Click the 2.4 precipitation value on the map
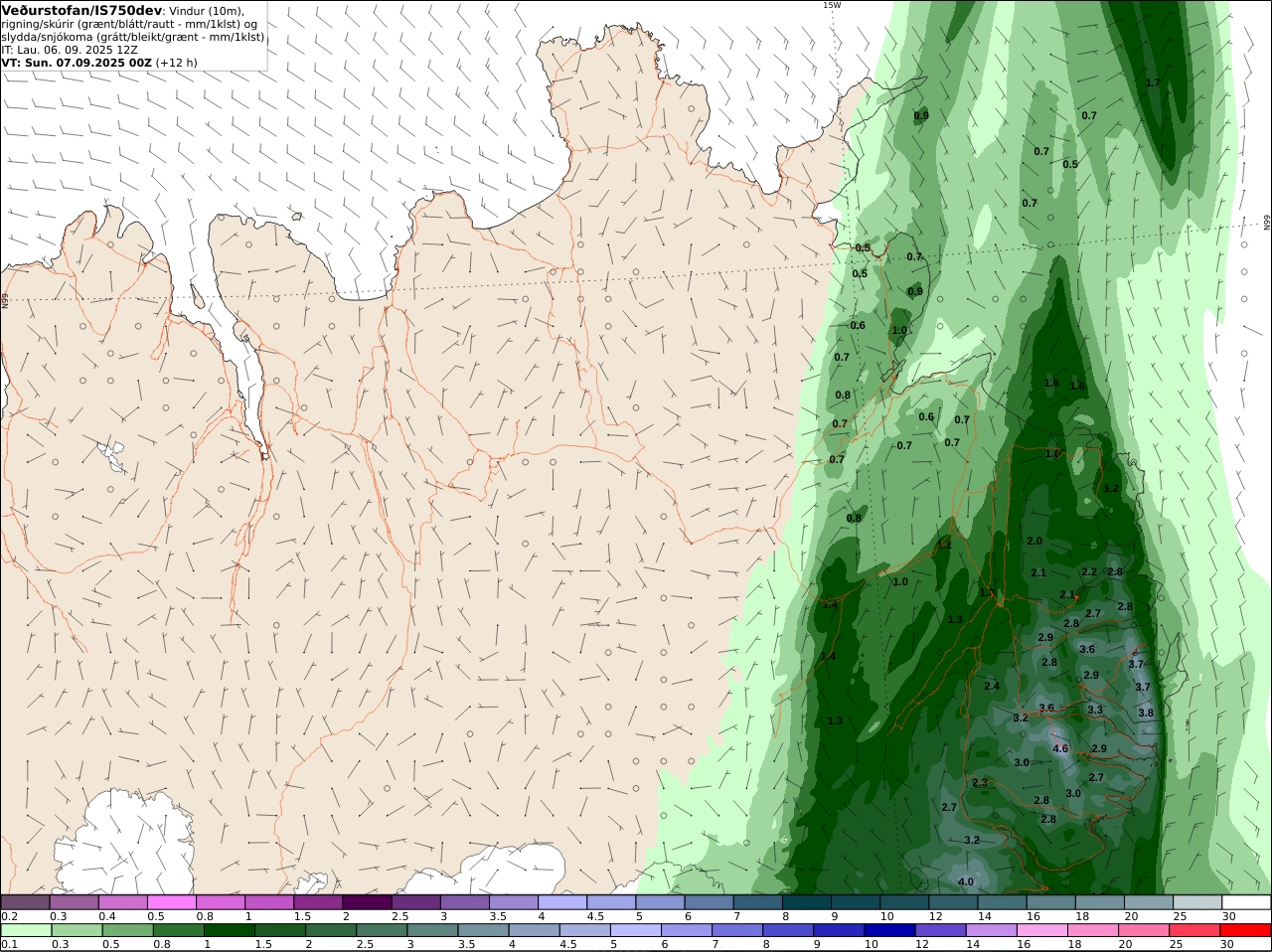The width and height of the screenshot is (1272, 952). tap(992, 686)
